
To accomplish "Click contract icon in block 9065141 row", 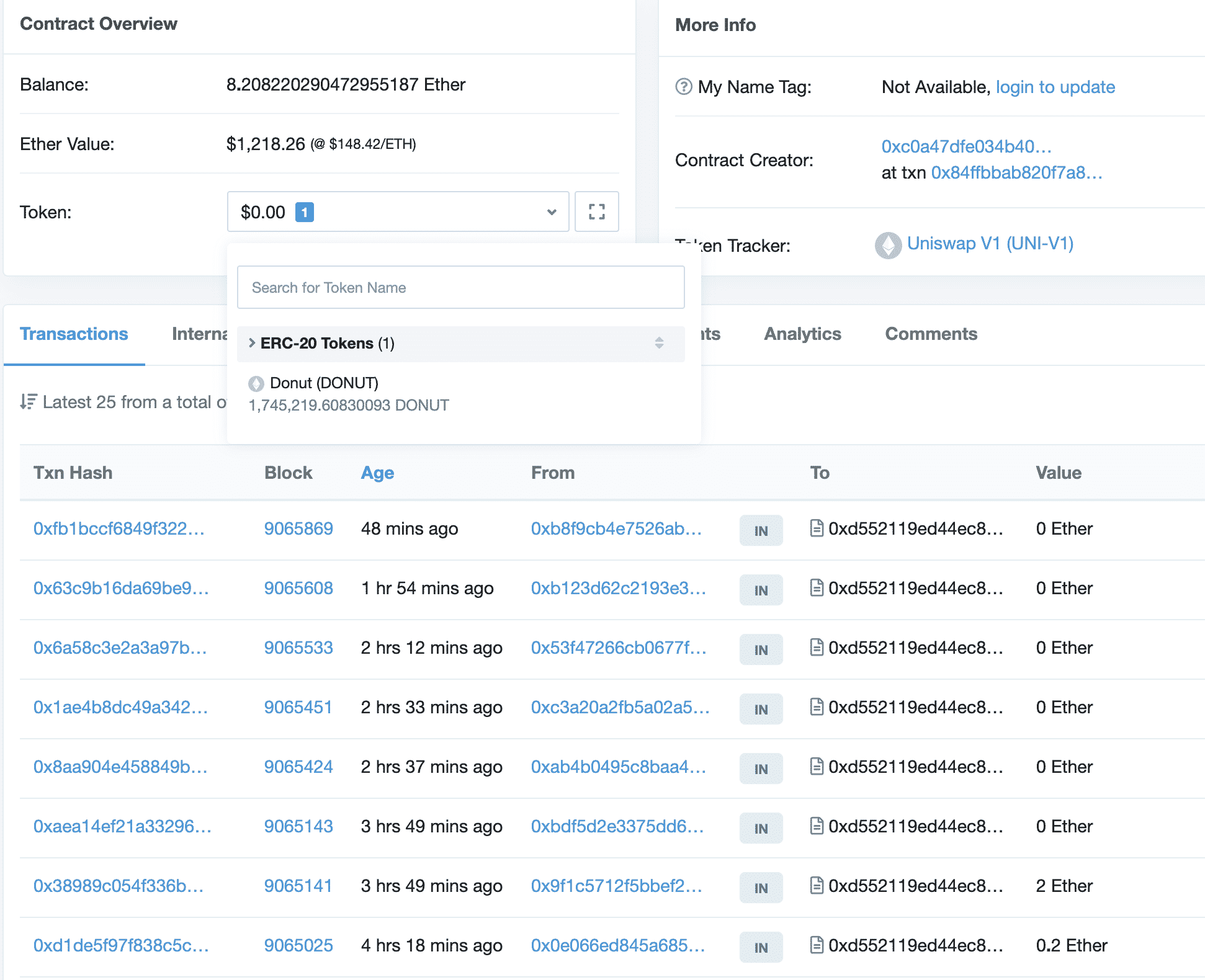I will pos(817,885).
